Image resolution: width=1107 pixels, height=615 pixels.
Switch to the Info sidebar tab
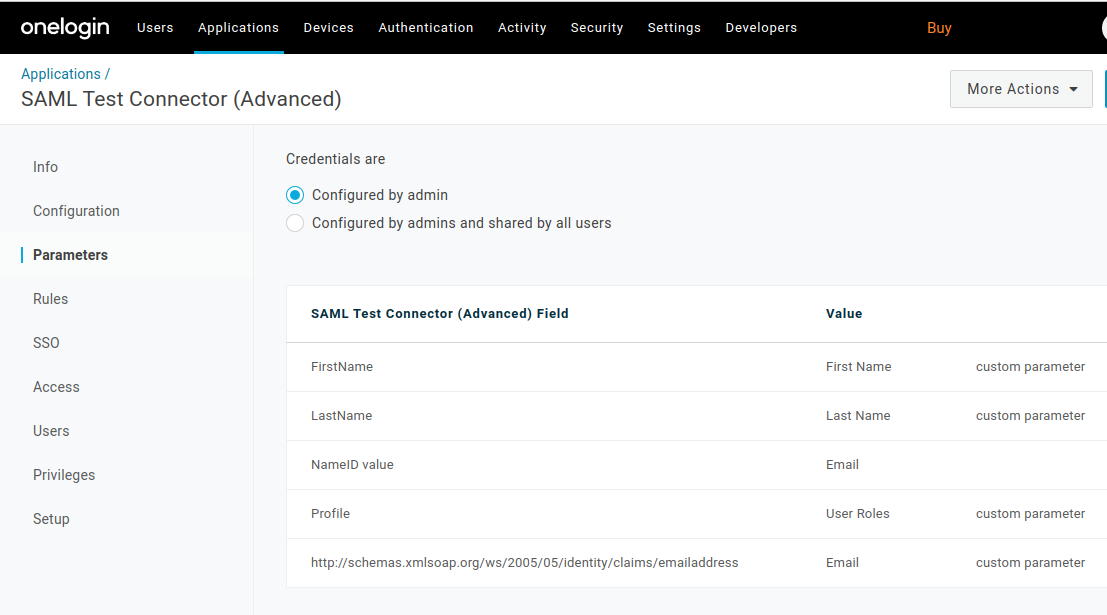(45, 167)
